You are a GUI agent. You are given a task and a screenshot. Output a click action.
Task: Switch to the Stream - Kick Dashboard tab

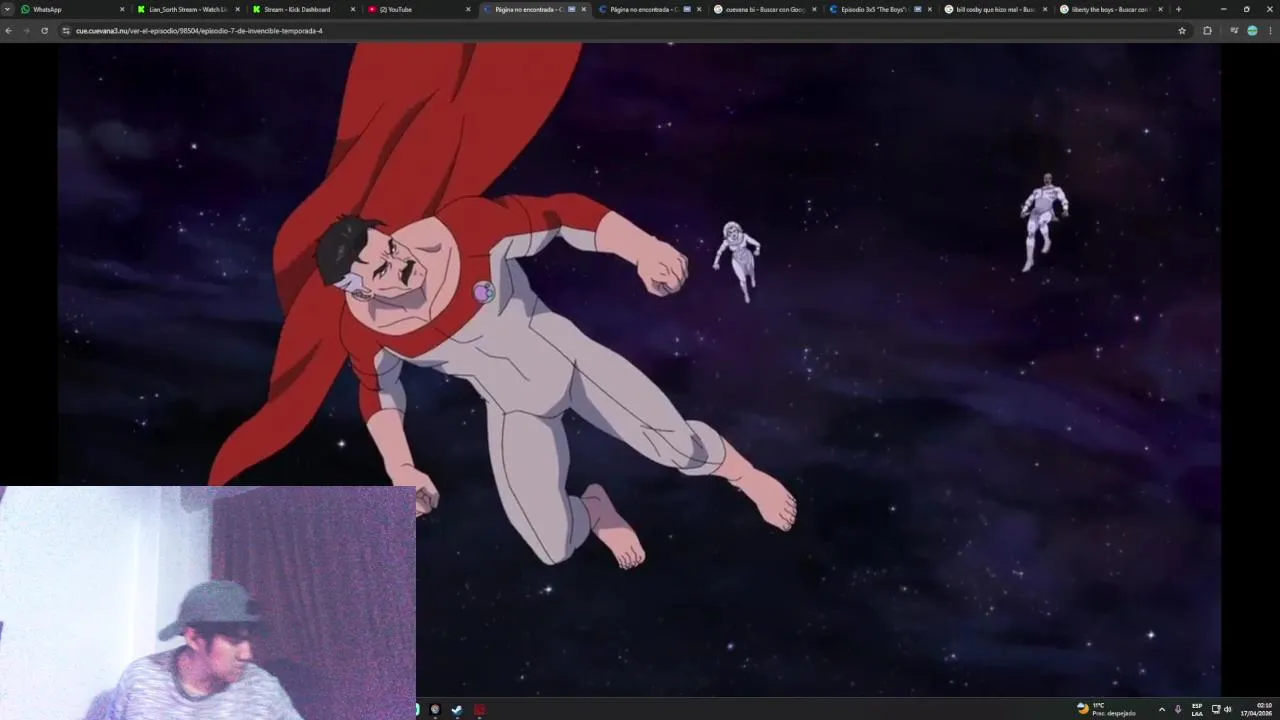point(303,9)
